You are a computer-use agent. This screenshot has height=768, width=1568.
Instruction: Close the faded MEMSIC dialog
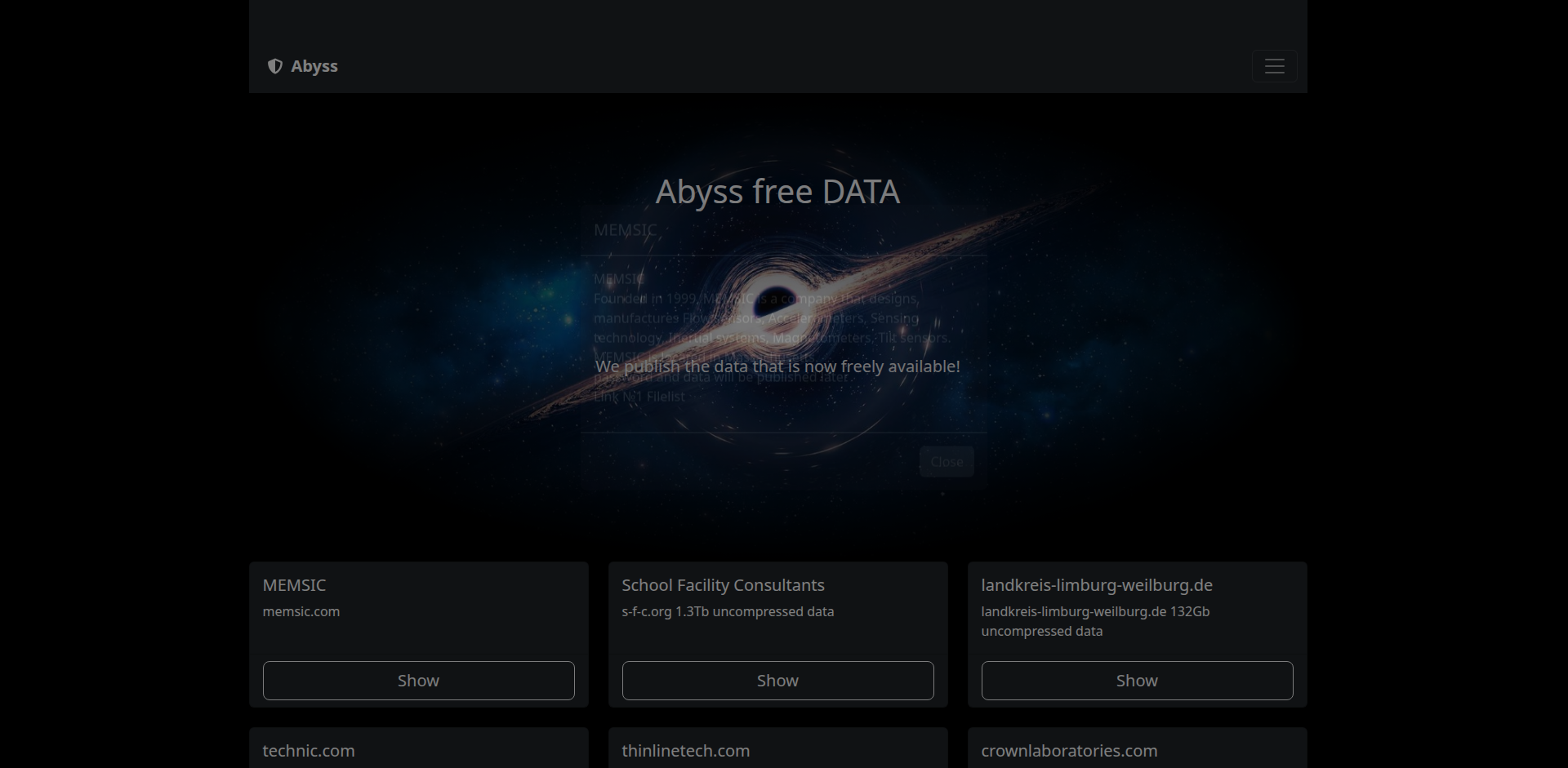pyautogui.click(x=947, y=462)
